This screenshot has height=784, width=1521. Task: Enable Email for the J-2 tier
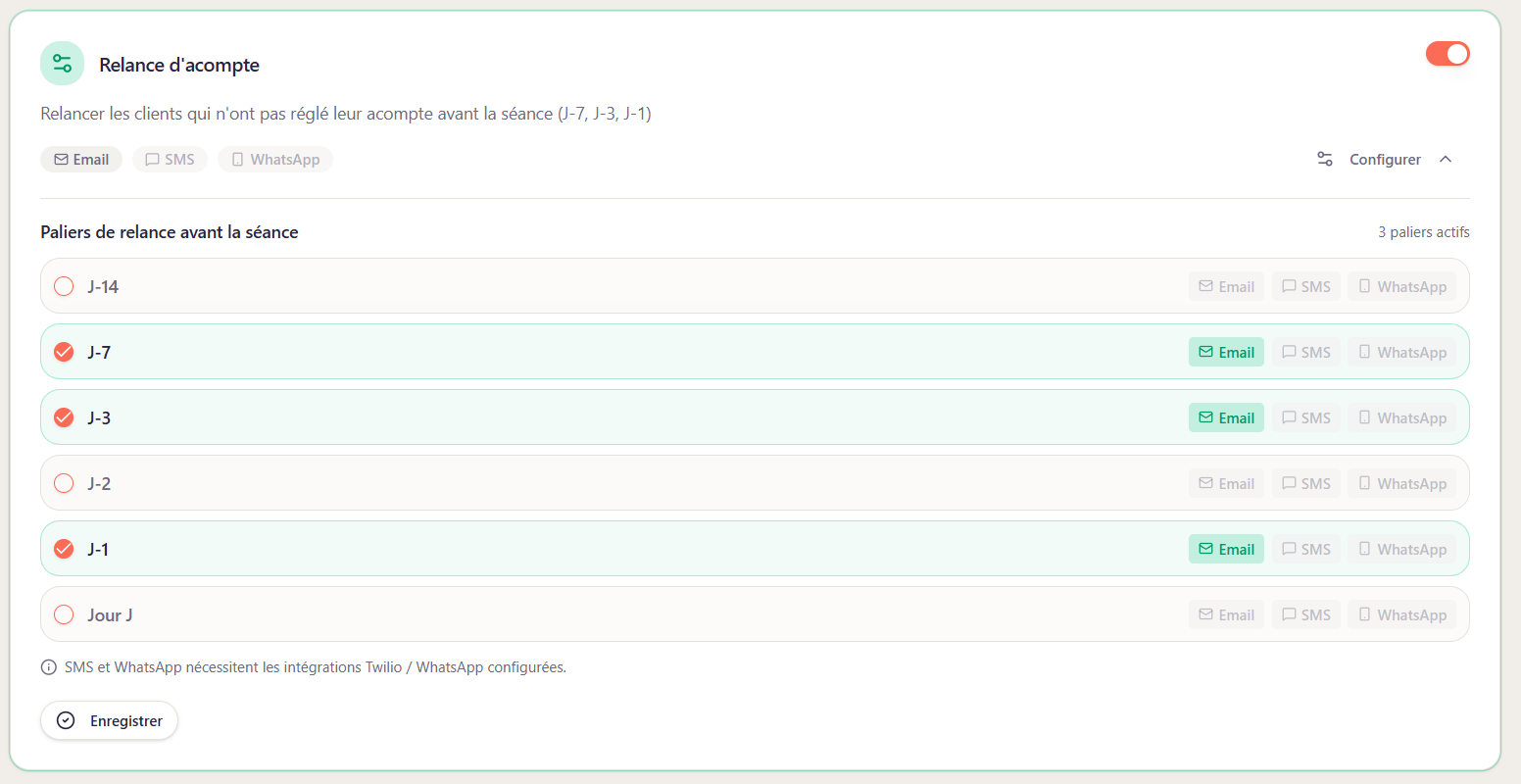(1226, 483)
